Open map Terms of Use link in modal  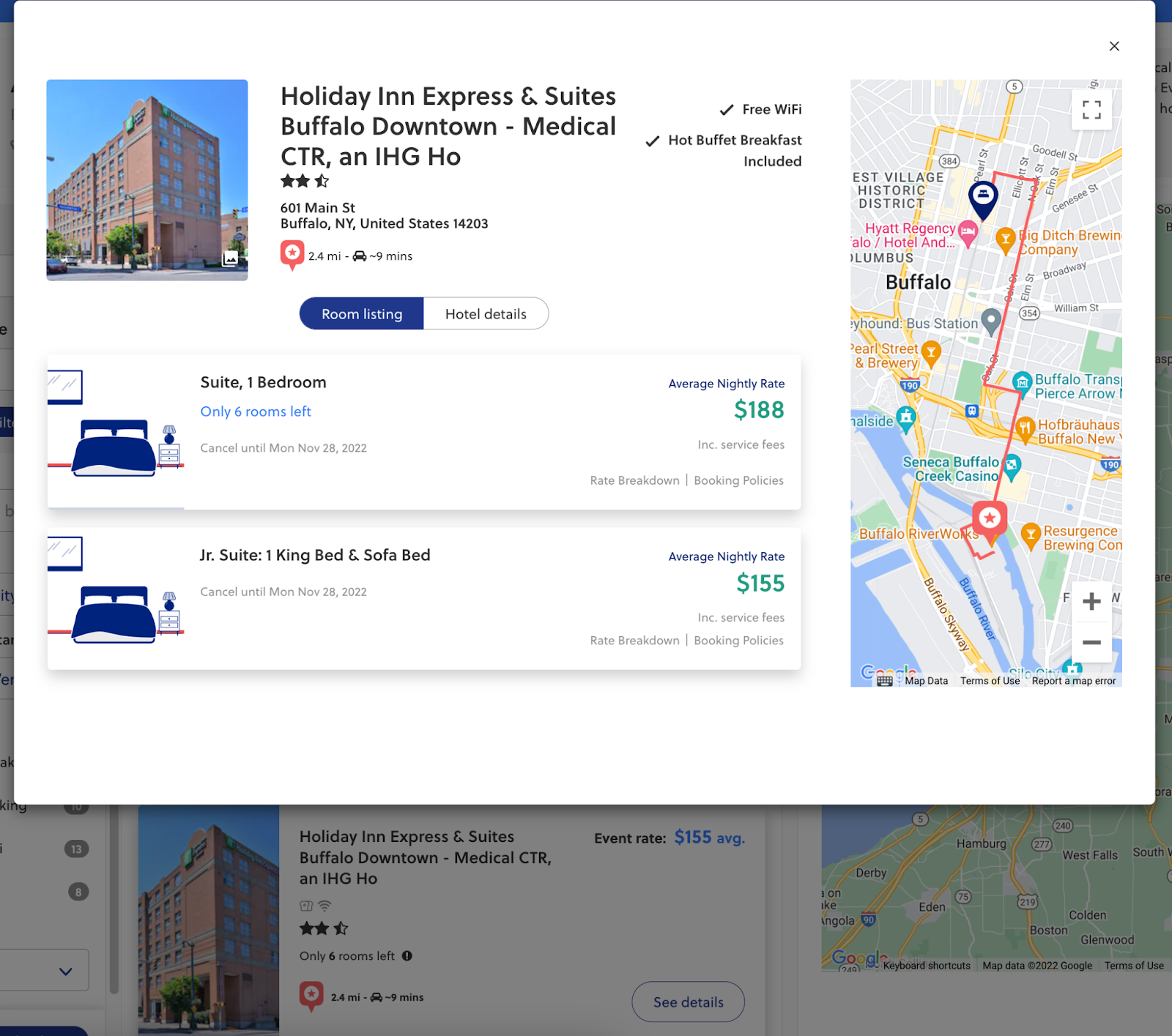pos(990,681)
